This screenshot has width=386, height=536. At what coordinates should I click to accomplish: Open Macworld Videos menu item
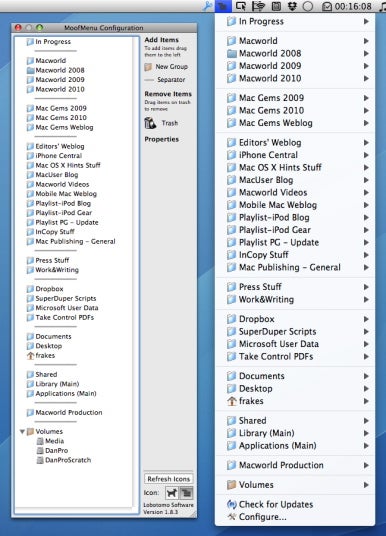tap(295, 192)
